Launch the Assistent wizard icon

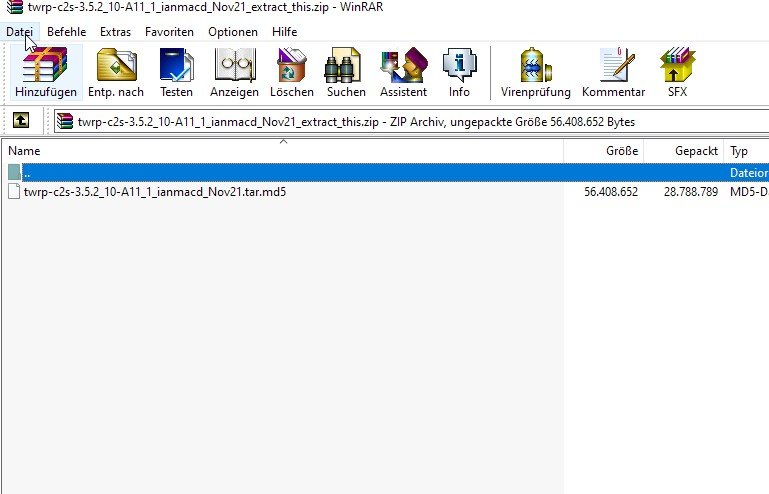403,72
